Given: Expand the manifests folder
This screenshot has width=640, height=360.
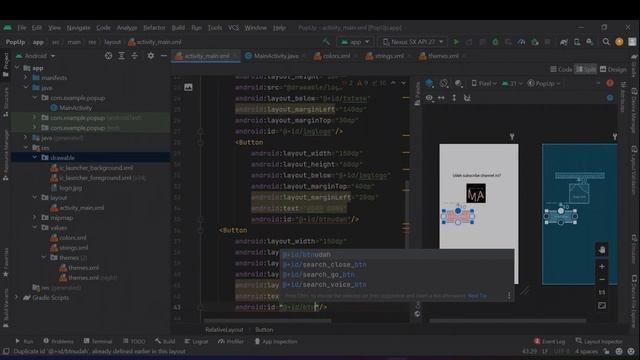Looking at the screenshot, I should tap(26, 77).
